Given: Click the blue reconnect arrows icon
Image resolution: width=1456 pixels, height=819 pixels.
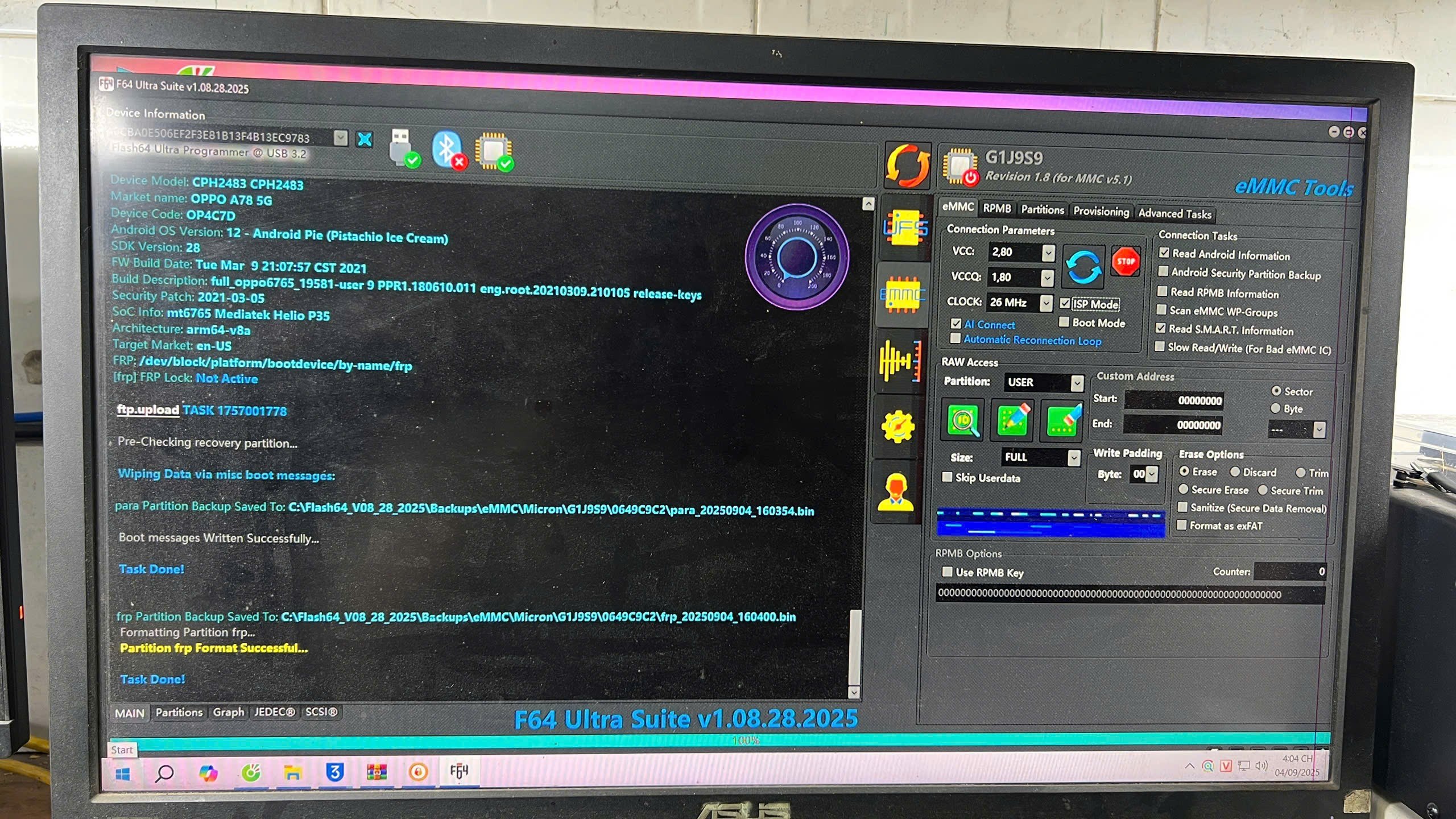Looking at the screenshot, I should [x=1083, y=267].
